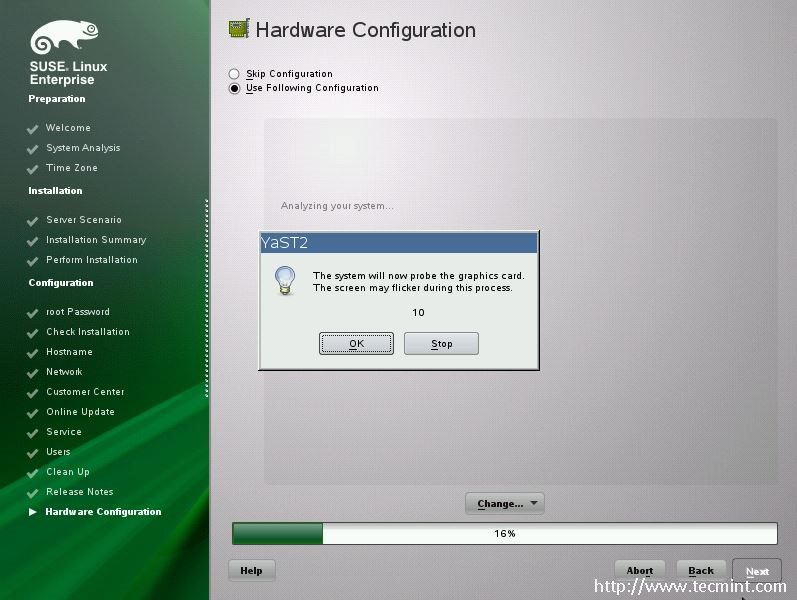
Task: Click the checkmark beside Service
Action: click(33, 433)
